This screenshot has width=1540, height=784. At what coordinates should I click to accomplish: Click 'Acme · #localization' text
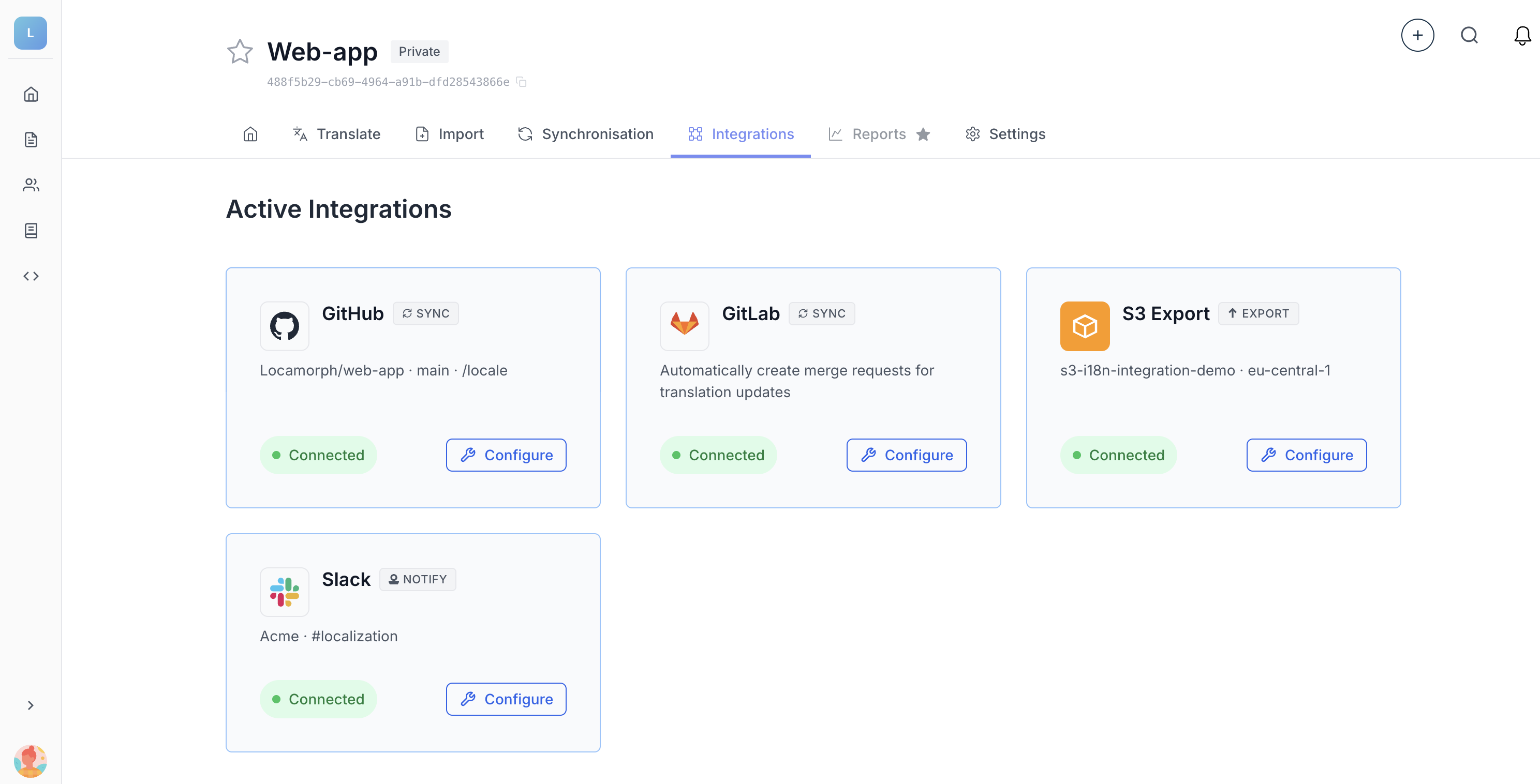click(x=328, y=637)
